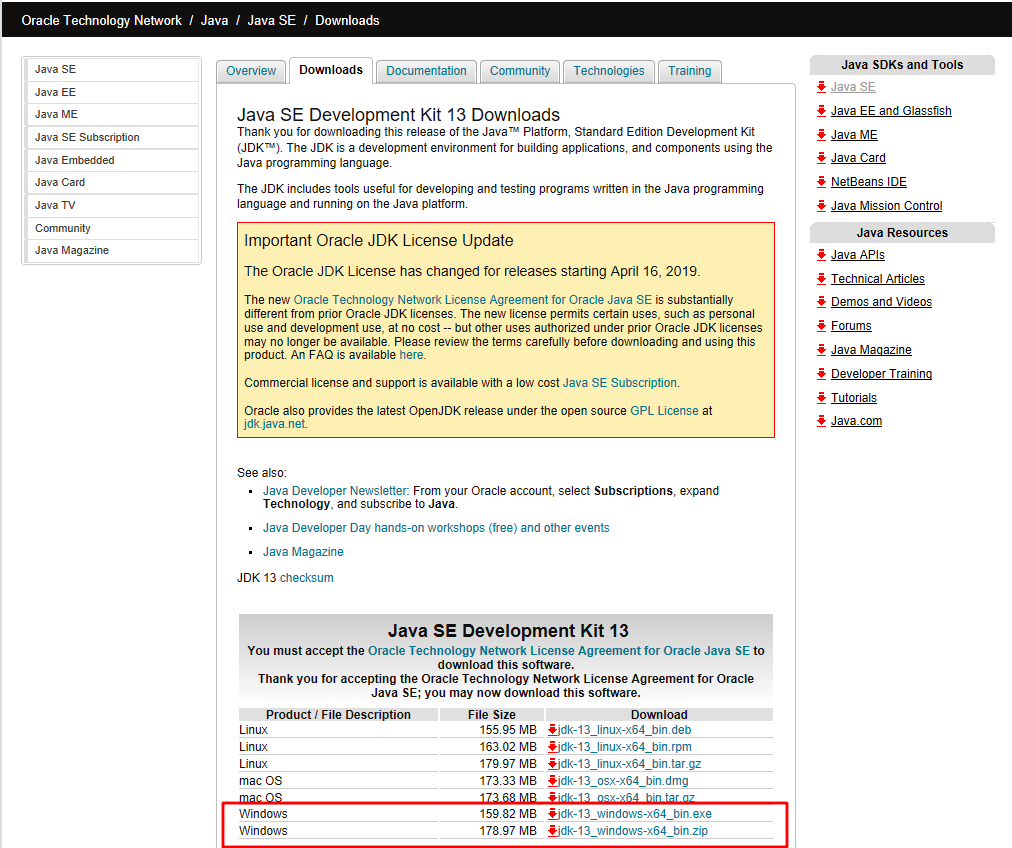1012x848 pixels.
Task: Click download icon for jdk-13_osx-x64_bin.dmg
Action: point(552,781)
